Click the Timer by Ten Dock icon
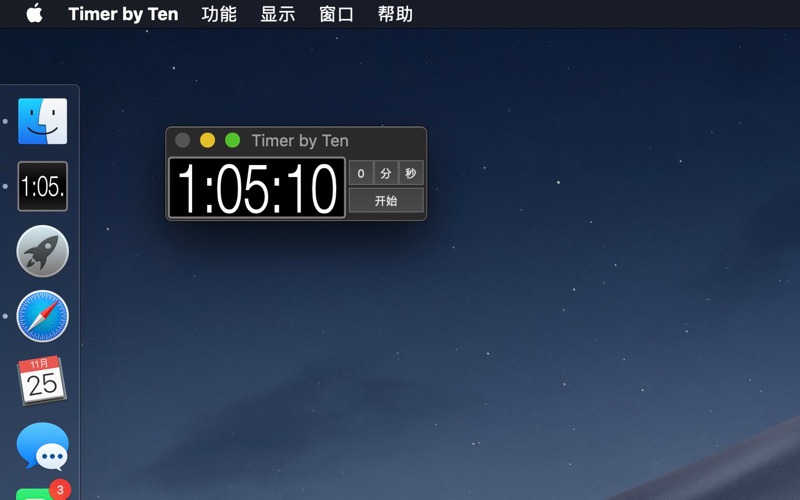The image size is (800, 500). pyautogui.click(x=42, y=186)
